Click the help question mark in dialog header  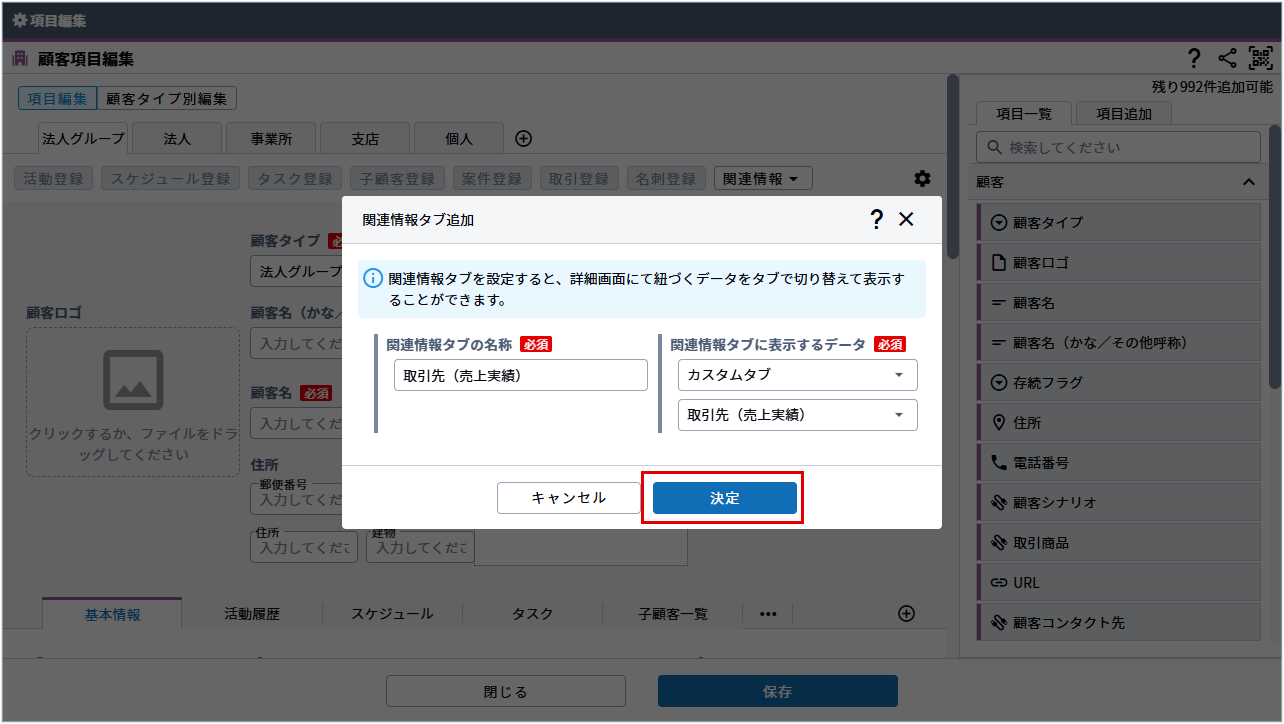click(876, 220)
